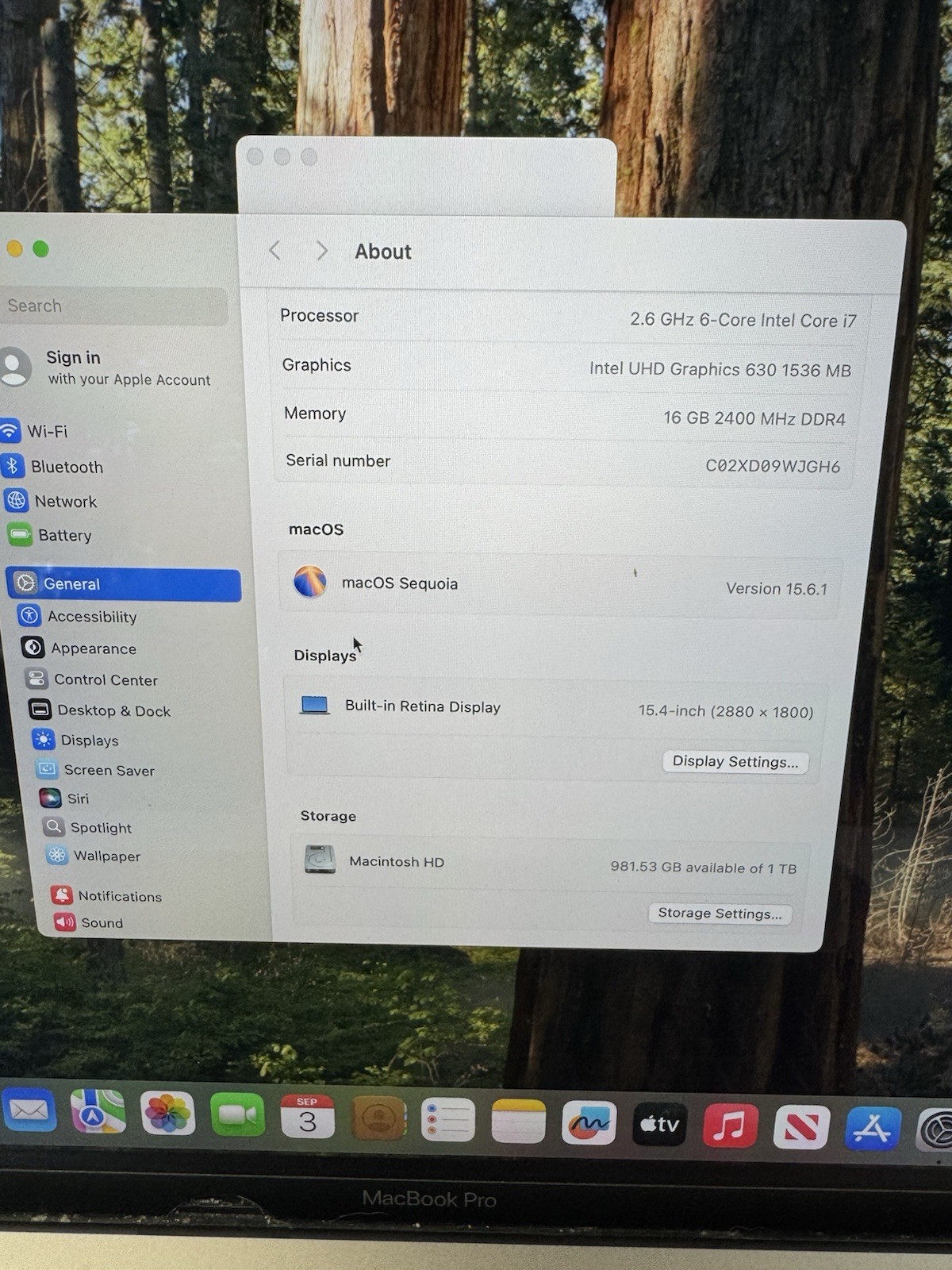The width and height of the screenshot is (952, 1270).
Task: Click the serial number C02XD09WJGH6
Action: click(x=773, y=466)
